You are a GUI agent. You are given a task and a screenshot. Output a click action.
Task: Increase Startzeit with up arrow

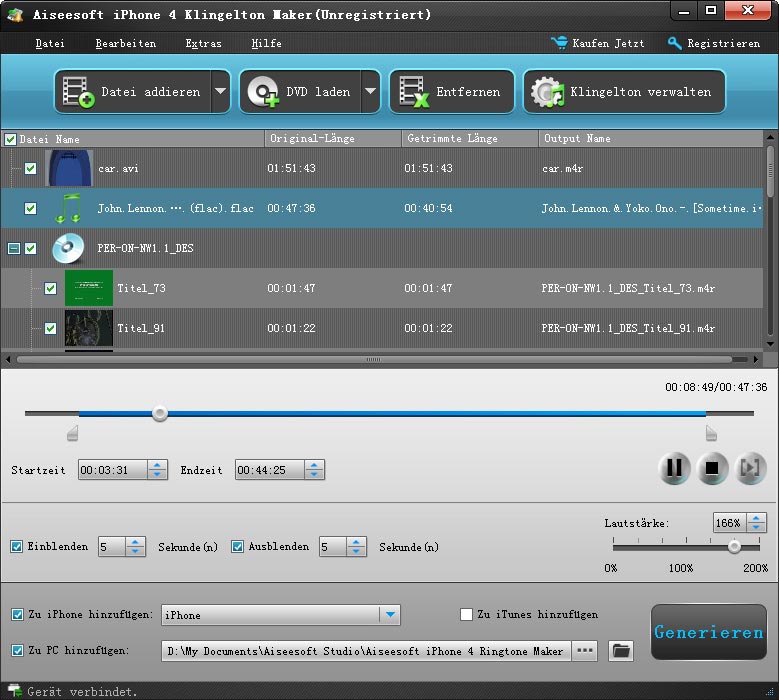[x=157, y=465]
